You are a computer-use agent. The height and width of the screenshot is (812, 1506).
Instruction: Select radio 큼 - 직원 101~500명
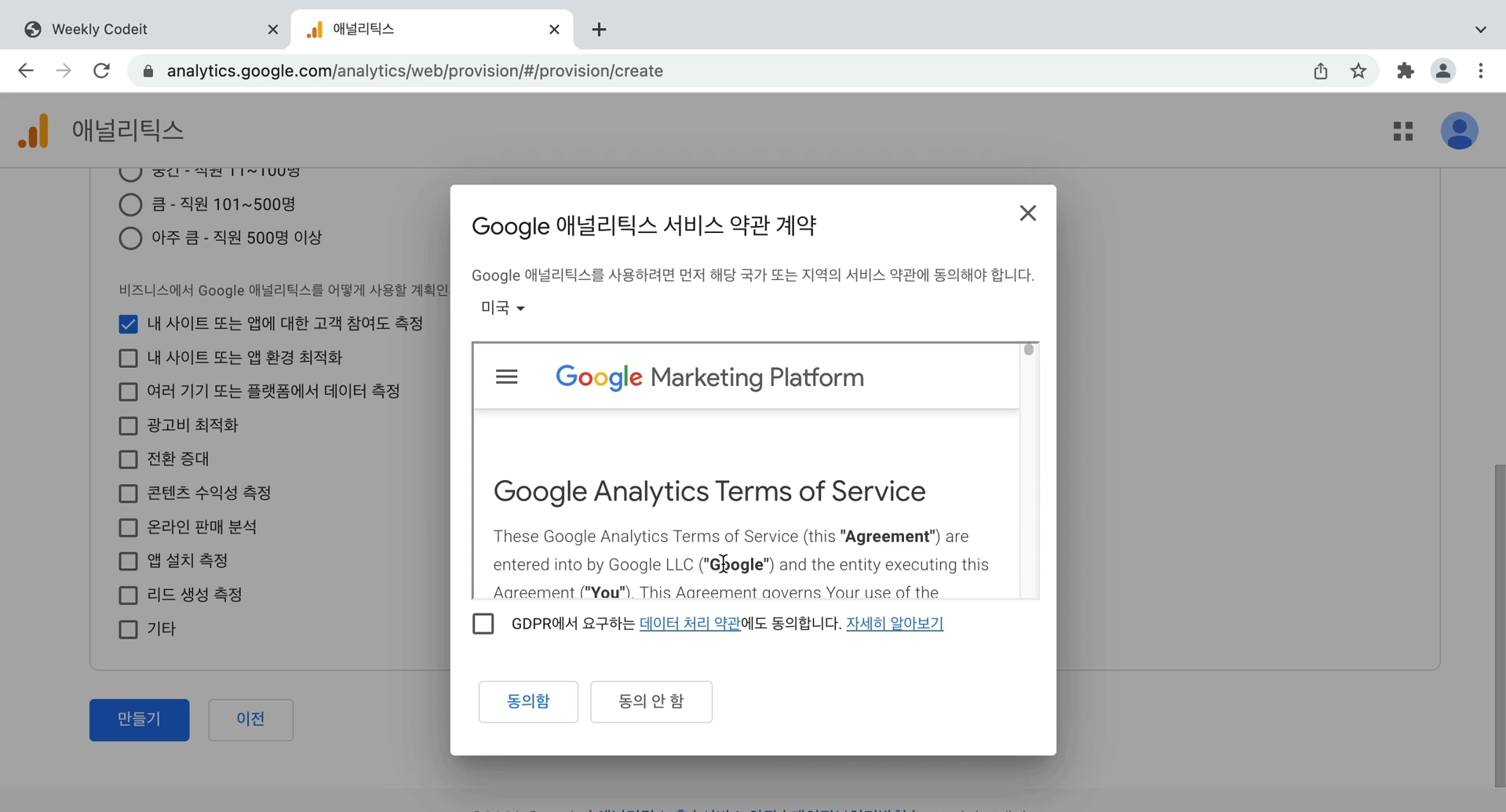(x=130, y=205)
